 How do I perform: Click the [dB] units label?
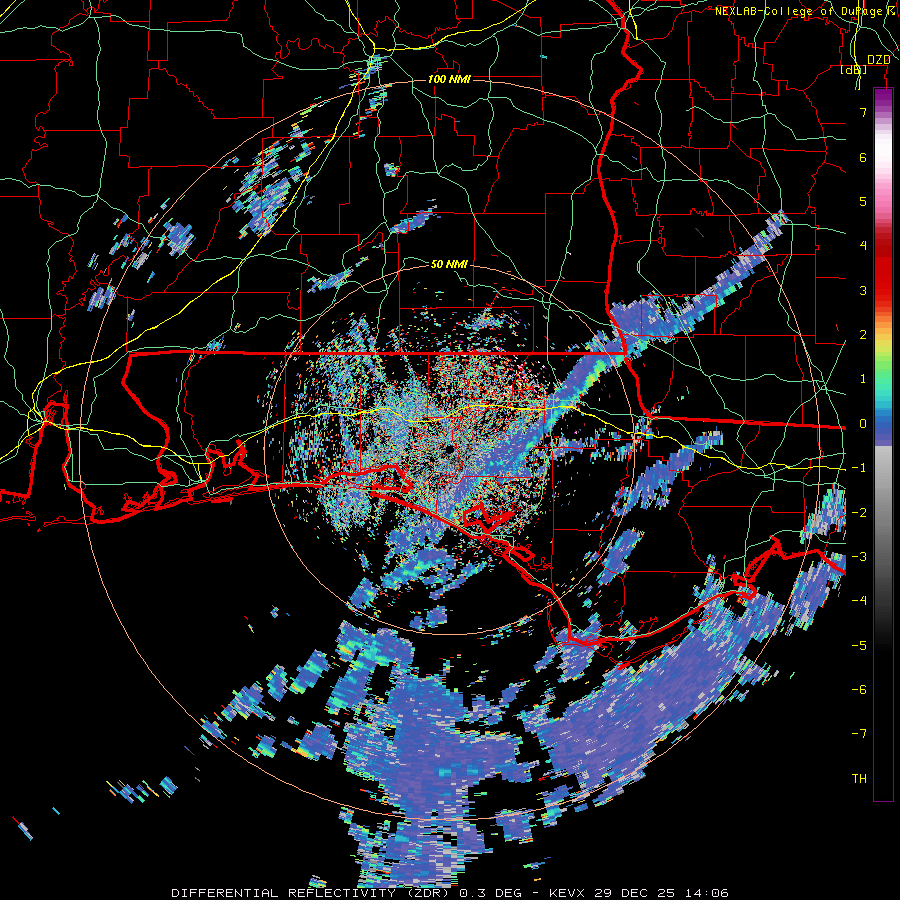click(854, 70)
